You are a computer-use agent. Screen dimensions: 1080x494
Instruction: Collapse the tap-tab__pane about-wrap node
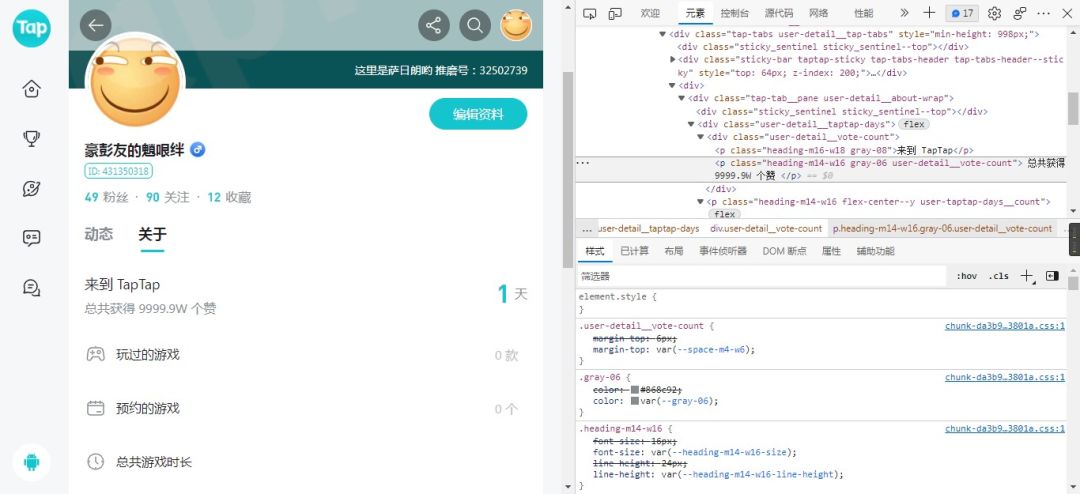682,99
